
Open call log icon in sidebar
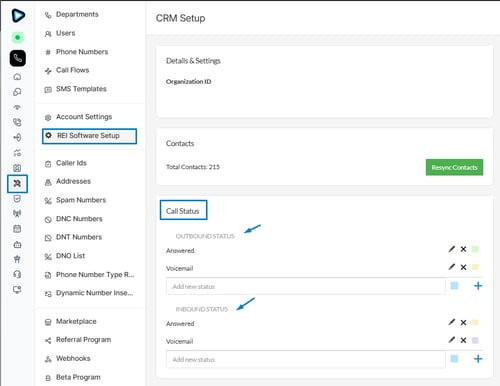coord(17,122)
